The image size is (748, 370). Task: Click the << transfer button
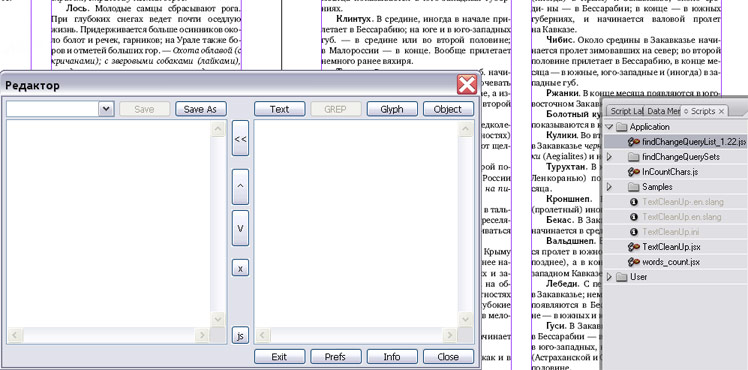tap(240, 138)
